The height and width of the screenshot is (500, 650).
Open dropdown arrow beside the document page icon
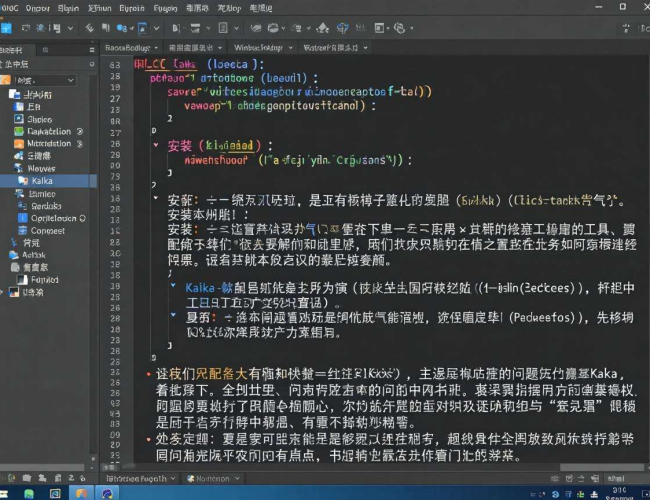tap(236, 28)
